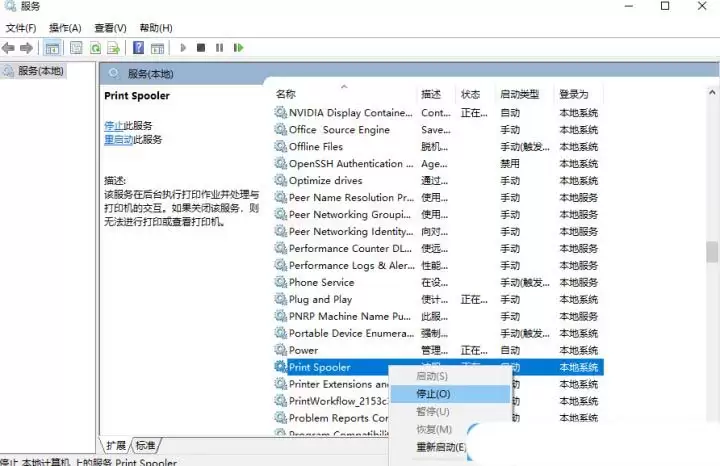Screen dimensions: 720x466
Task: Toggle the show/hide console tree icon
Action: [x=52, y=48]
